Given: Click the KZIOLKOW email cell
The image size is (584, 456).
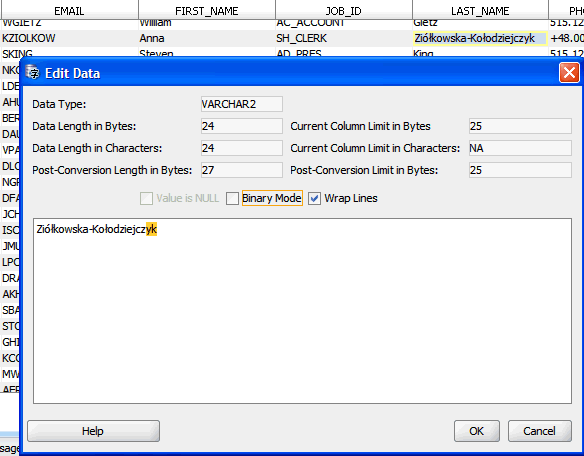Looking at the screenshot, I should click(x=69, y=38).
